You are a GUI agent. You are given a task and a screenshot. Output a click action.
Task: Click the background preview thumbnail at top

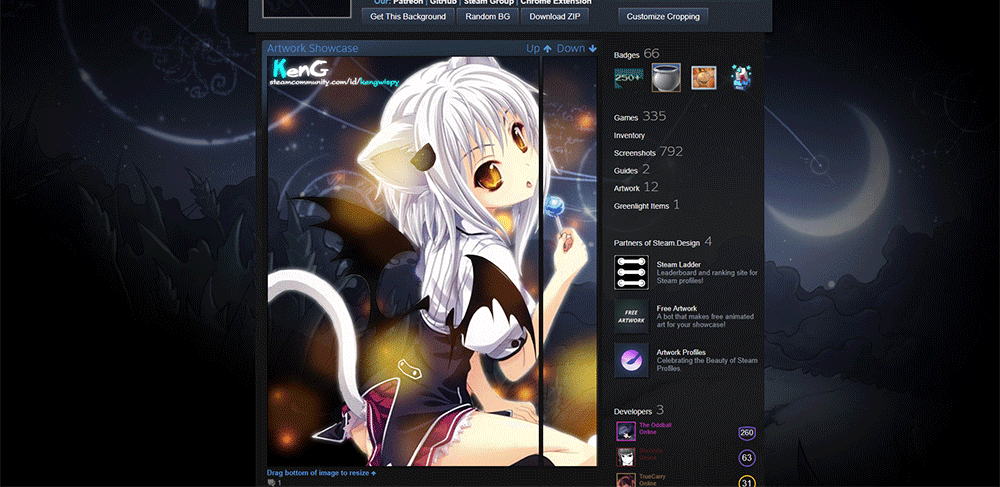[307, 8]
